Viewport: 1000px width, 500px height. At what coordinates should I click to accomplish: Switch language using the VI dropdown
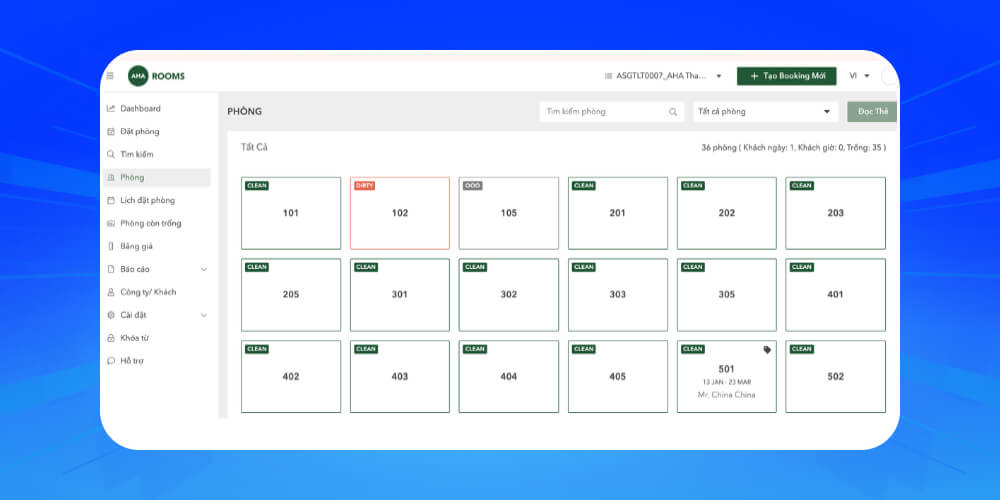(859, 76)
